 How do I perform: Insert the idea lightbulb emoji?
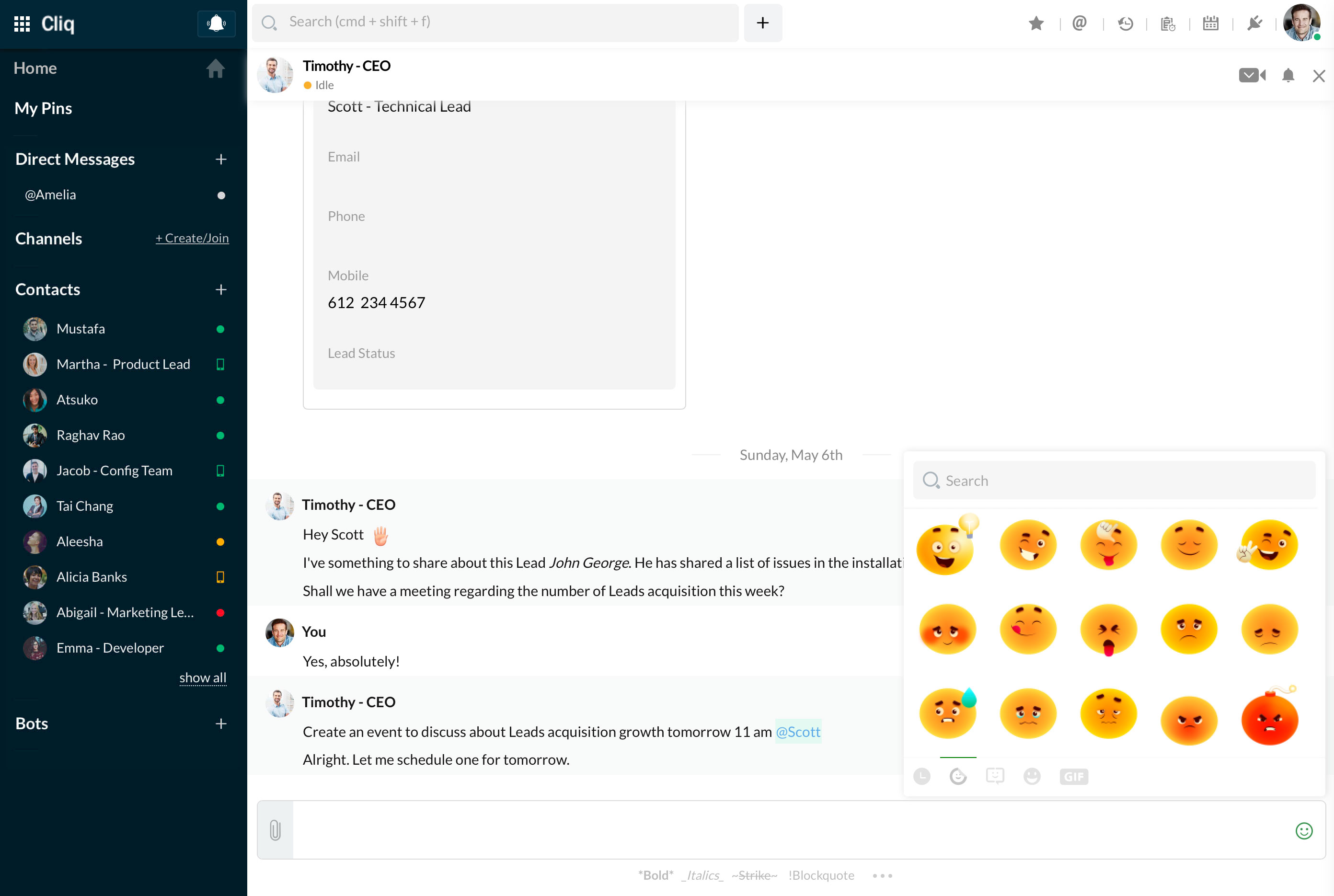[948, 545]
